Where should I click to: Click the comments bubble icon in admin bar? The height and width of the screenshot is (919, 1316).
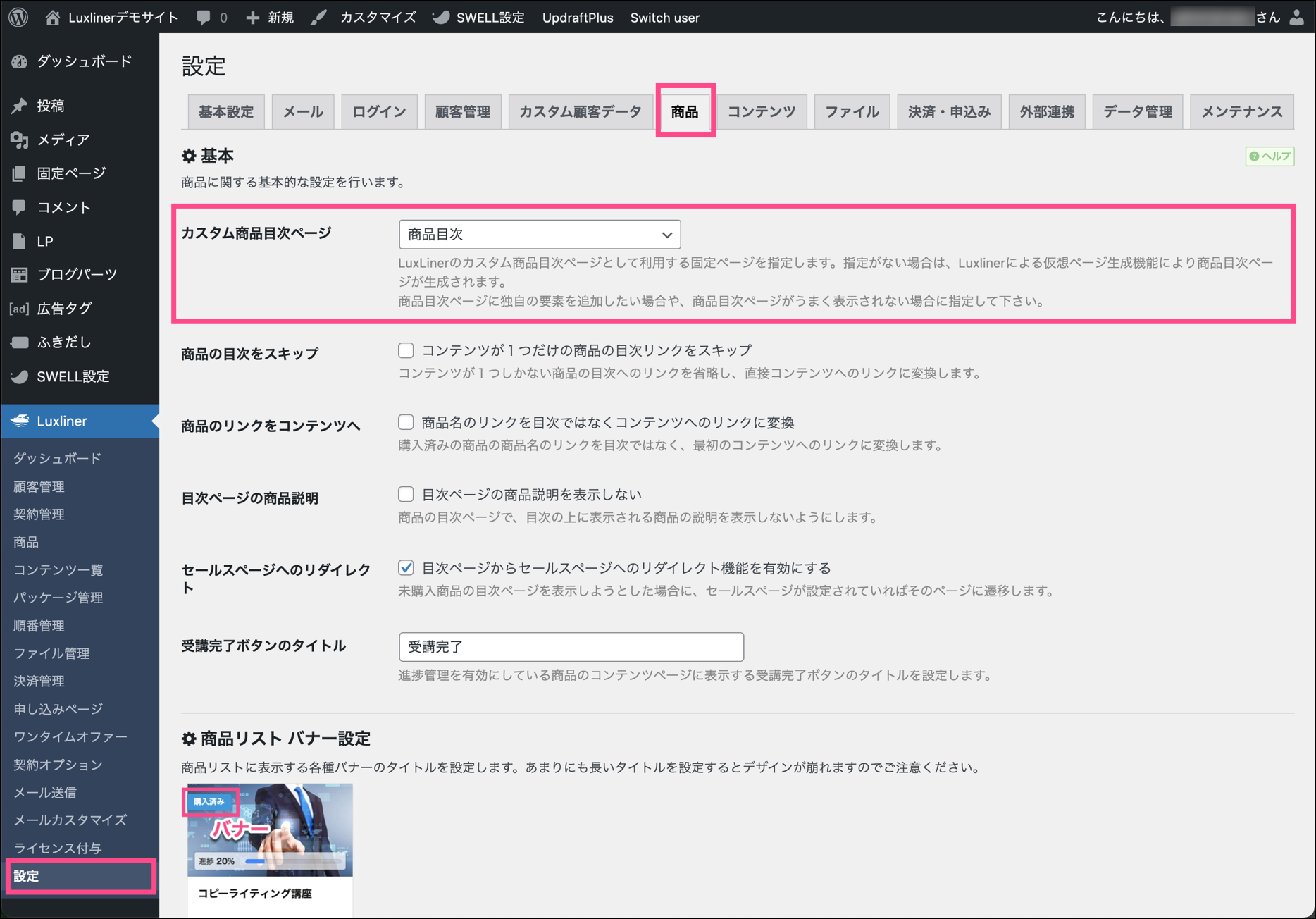click(x=204, y=18)
